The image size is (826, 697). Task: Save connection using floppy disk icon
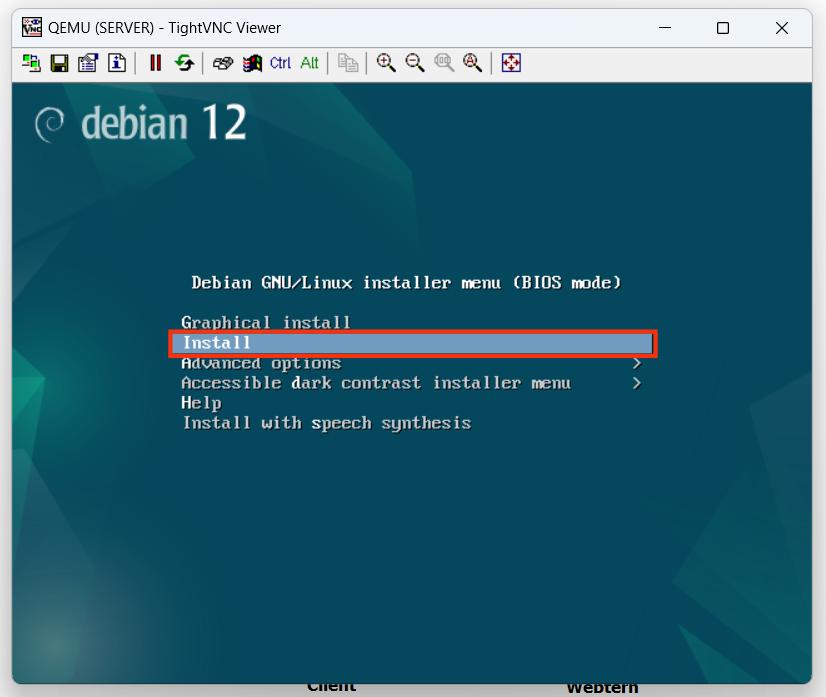point(60,63)
